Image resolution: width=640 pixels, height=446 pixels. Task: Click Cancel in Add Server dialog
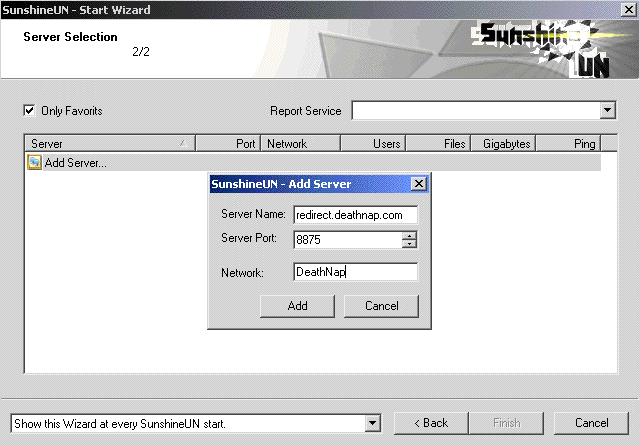pyautogui.click(x=382, y=306)
